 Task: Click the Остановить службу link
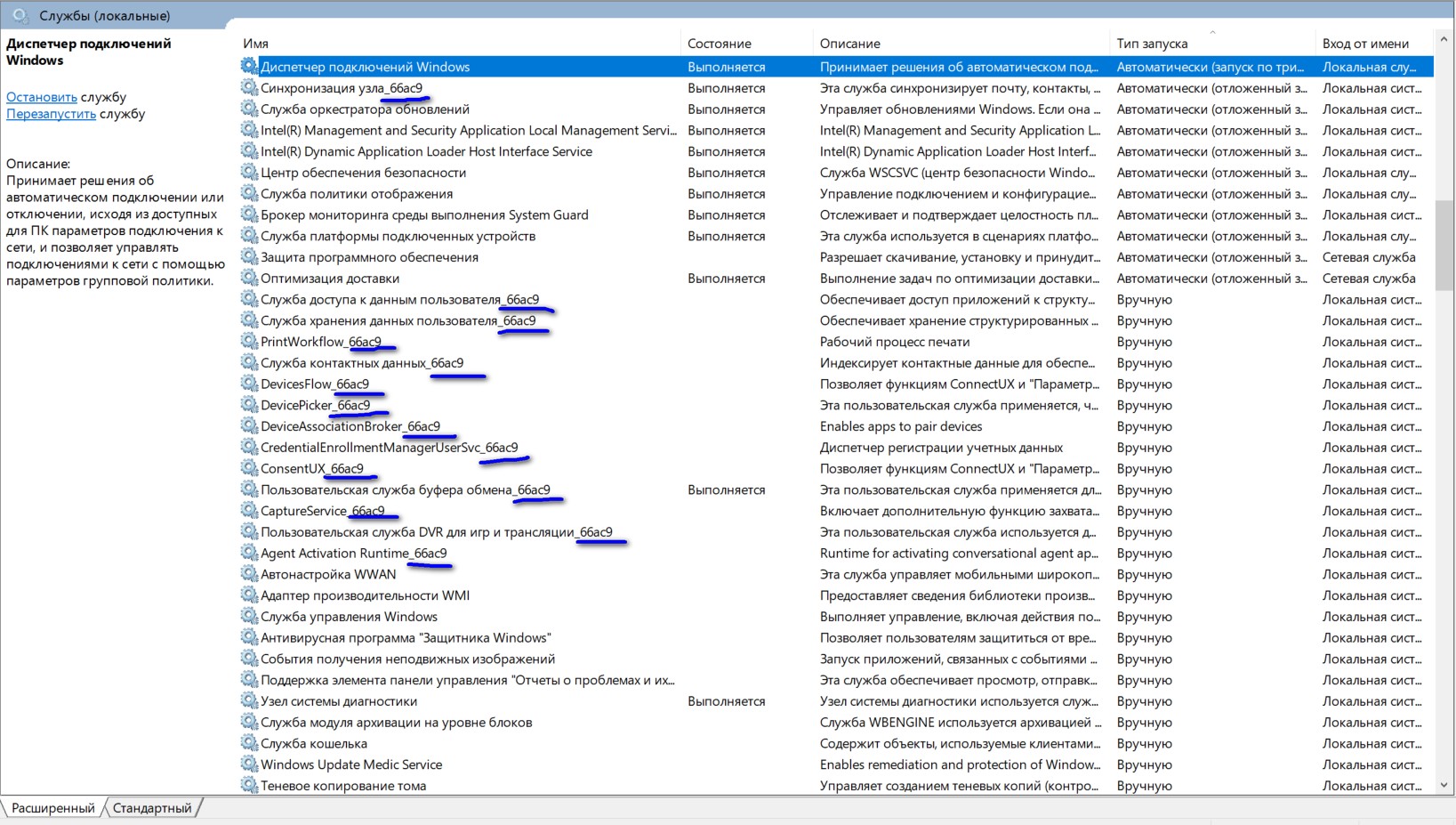point(42,97)
